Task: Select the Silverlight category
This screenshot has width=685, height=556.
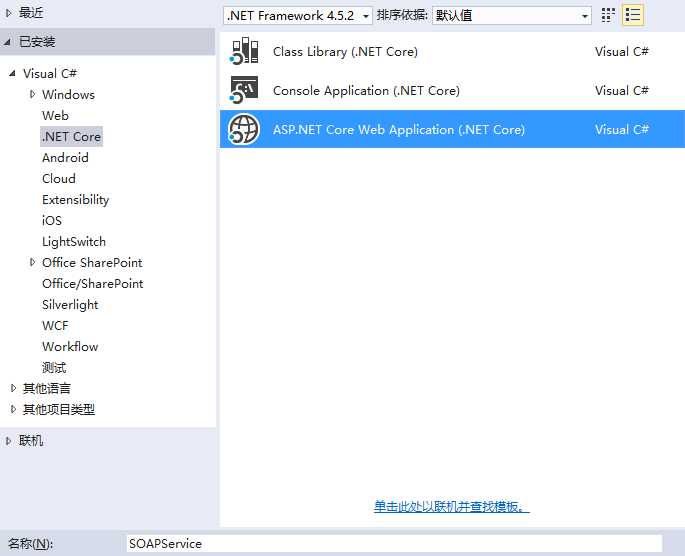Action: 70,304
